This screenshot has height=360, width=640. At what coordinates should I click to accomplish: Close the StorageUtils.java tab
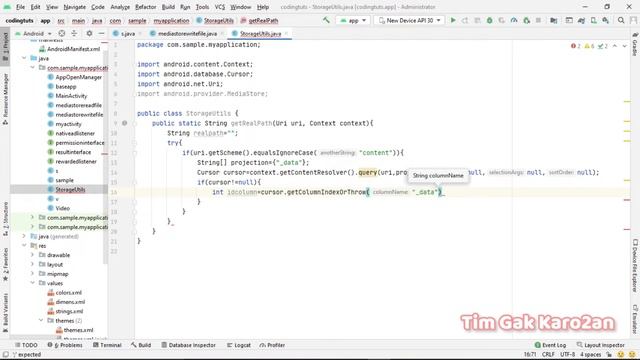[x=286, y=33]
